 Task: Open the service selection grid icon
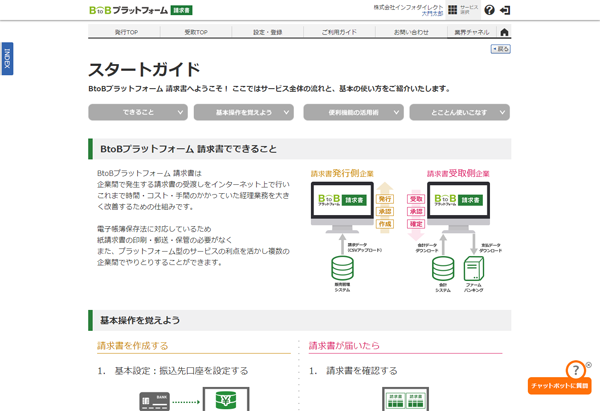(453, 10)
